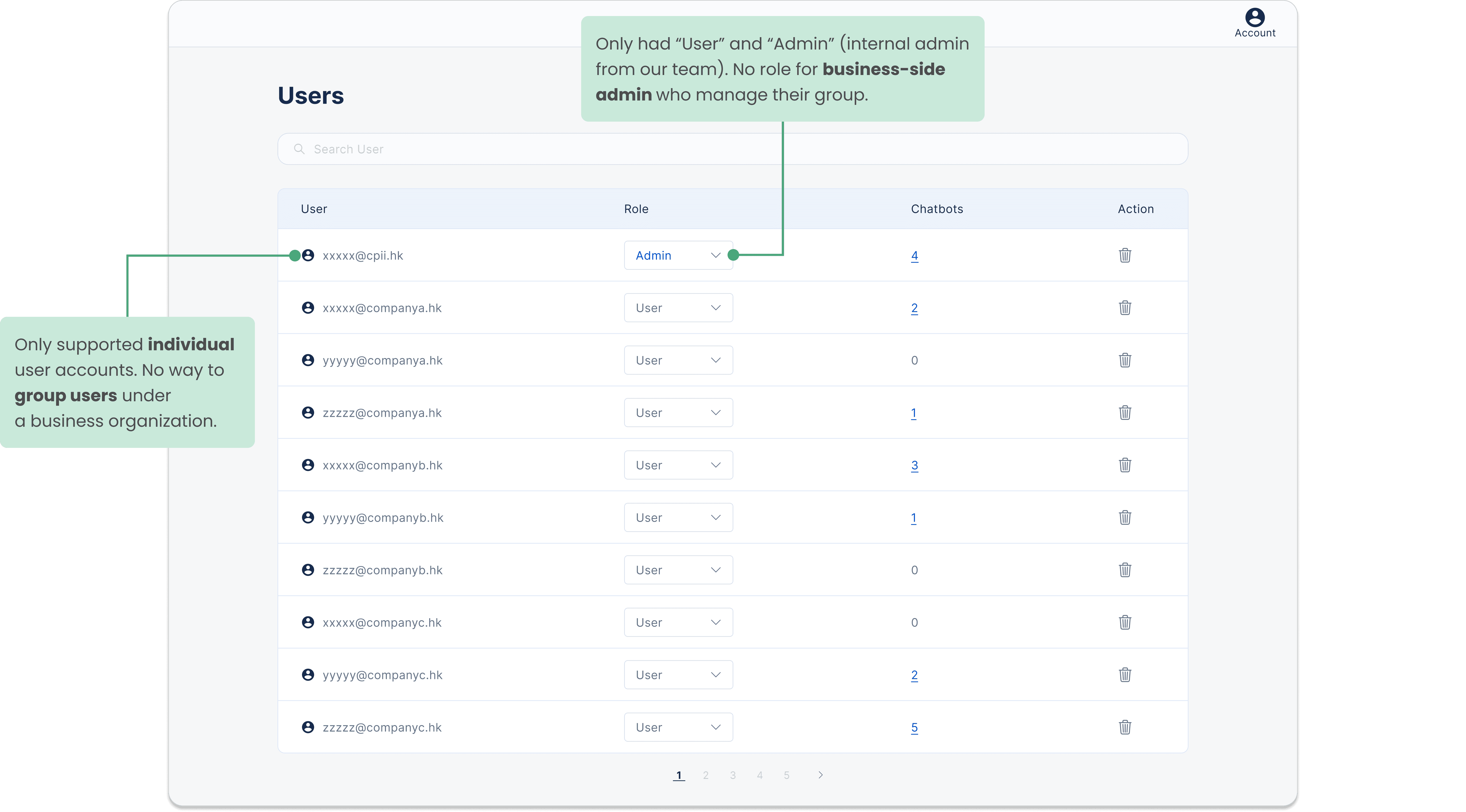Expand role dropdown for zzzzz@companyc.hk
1466x812 pixels.
click(x=678, y=727)
